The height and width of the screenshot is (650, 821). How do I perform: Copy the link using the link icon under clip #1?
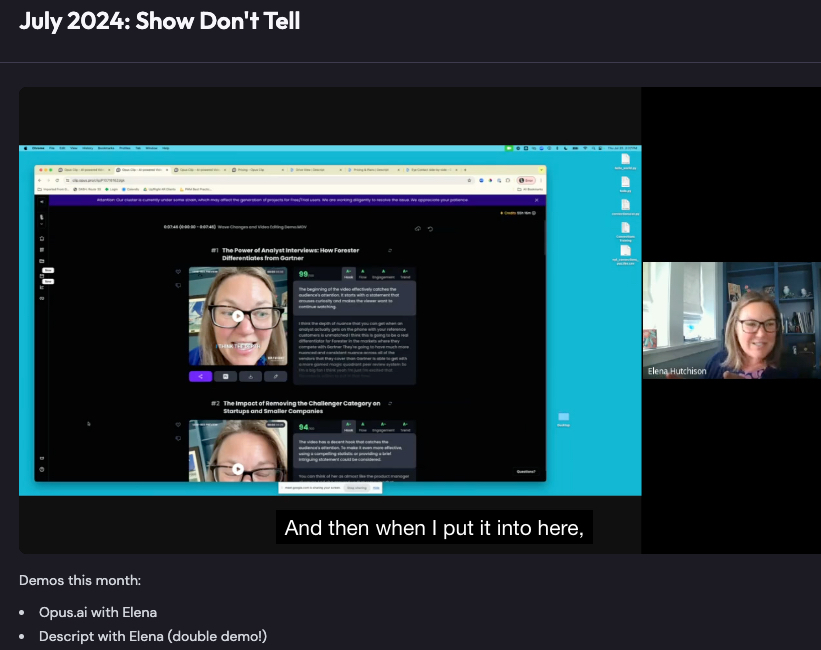(275, 375)
